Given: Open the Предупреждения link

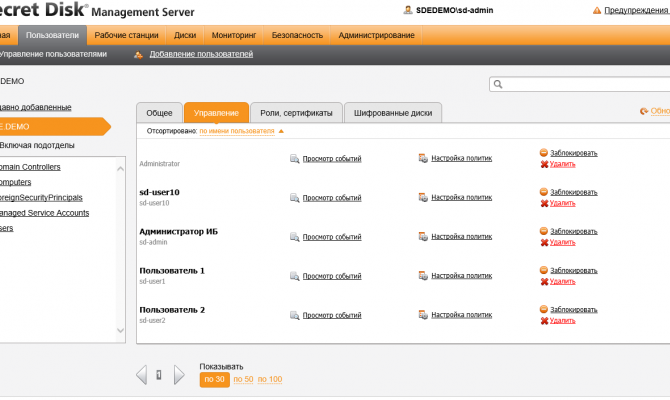Looking at the screenshot, I should coord(636,10).
